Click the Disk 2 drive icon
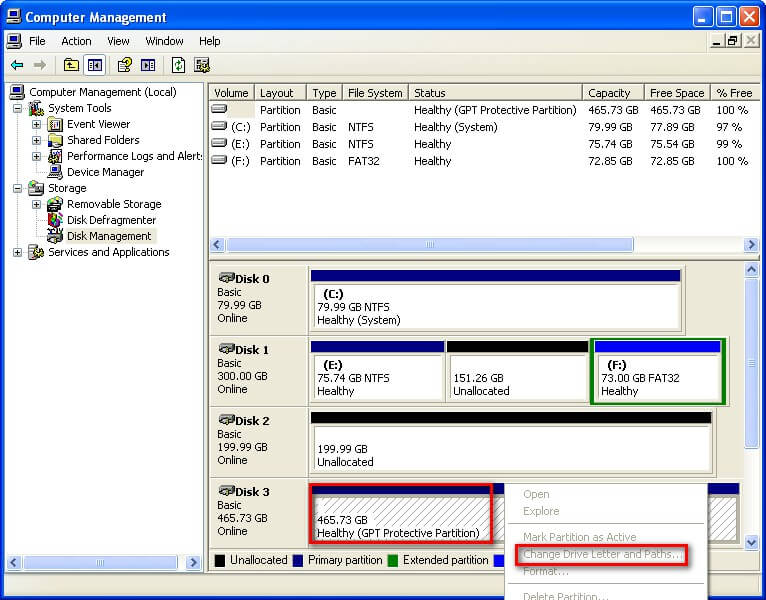The image size is (766, 600). [226, 420]
